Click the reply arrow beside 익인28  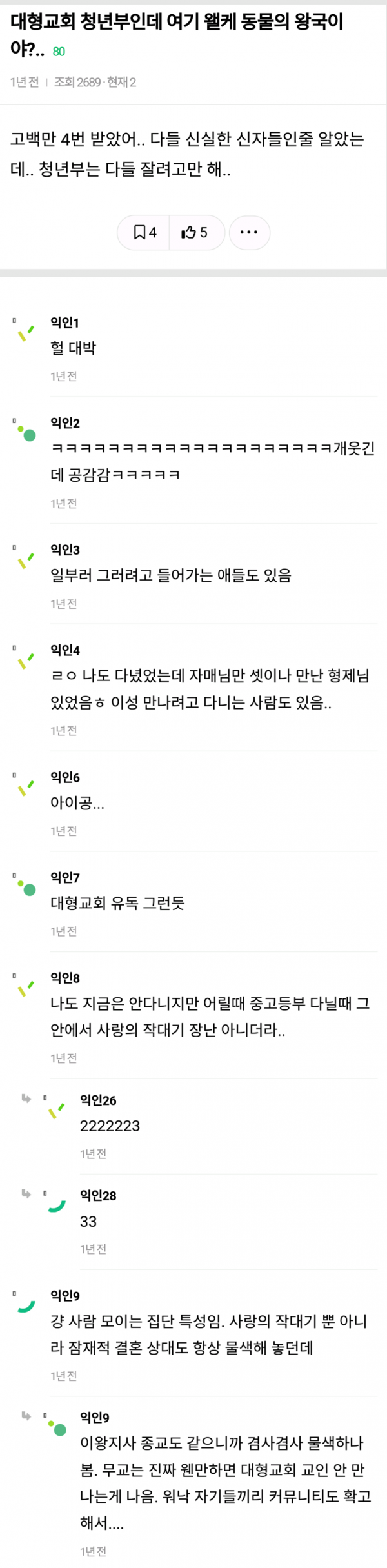26,1193
